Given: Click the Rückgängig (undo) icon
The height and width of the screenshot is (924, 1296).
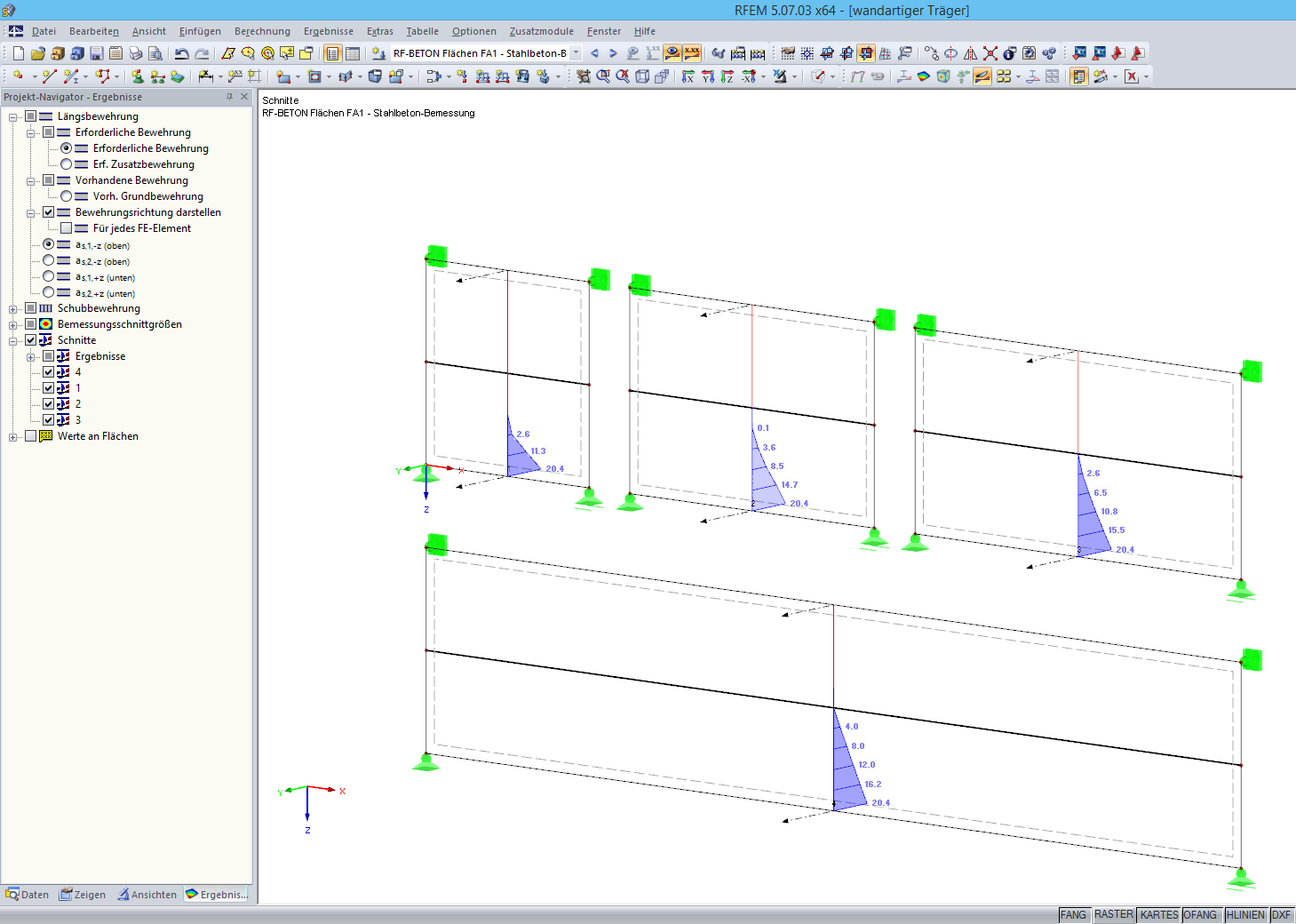Looking at the screenshot, I should point(180,53).
